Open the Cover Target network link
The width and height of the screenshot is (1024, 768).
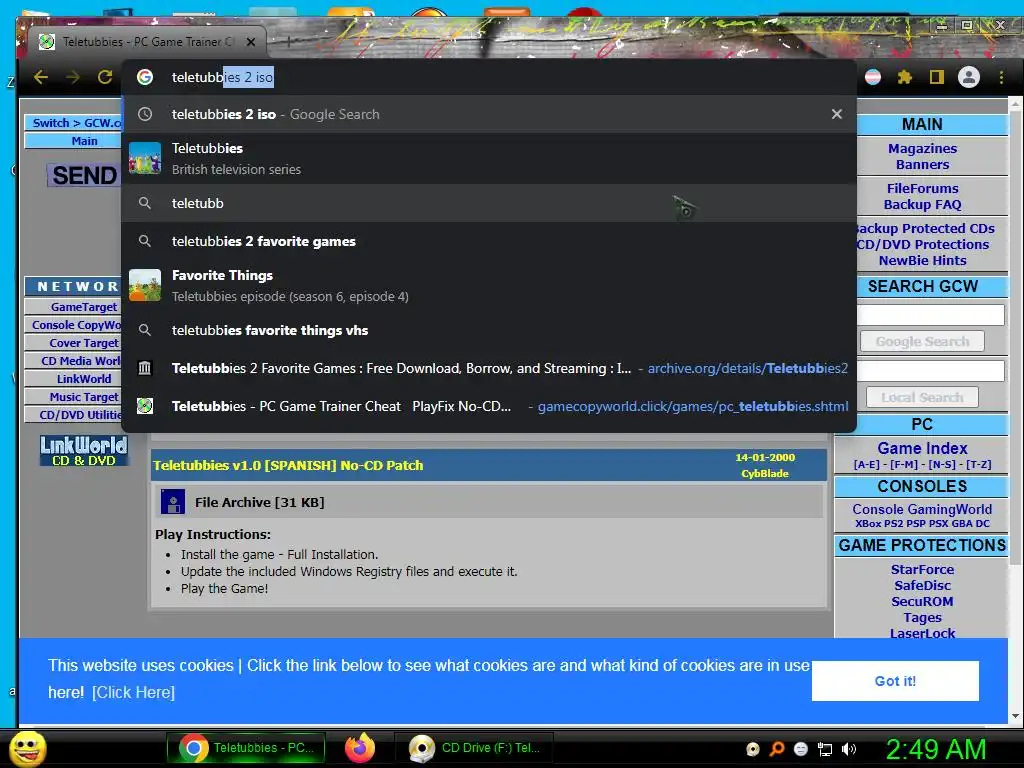click(84, 343)
